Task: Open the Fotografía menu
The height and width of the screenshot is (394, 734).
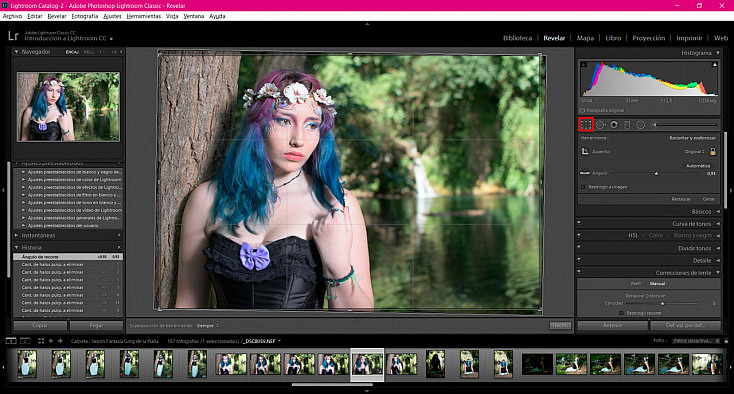Action: click(85, 16)
